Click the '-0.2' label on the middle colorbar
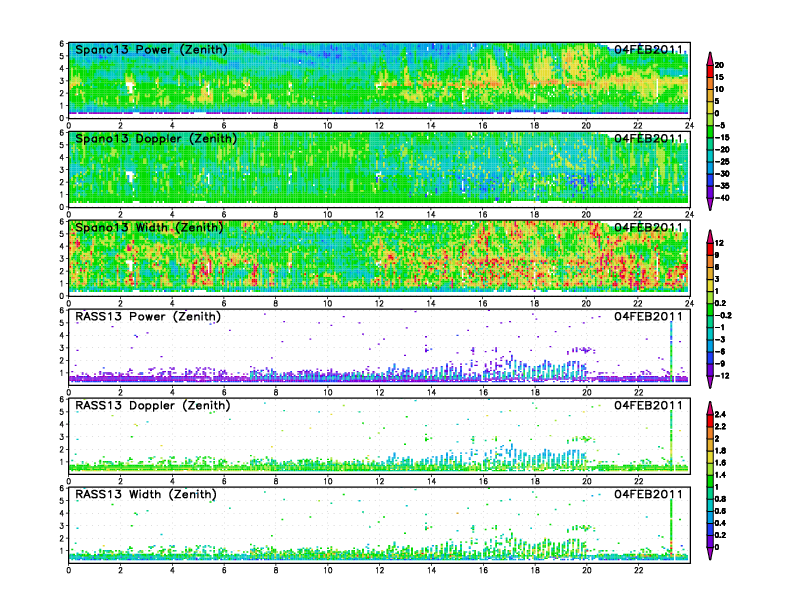 [x=723, y=316]
